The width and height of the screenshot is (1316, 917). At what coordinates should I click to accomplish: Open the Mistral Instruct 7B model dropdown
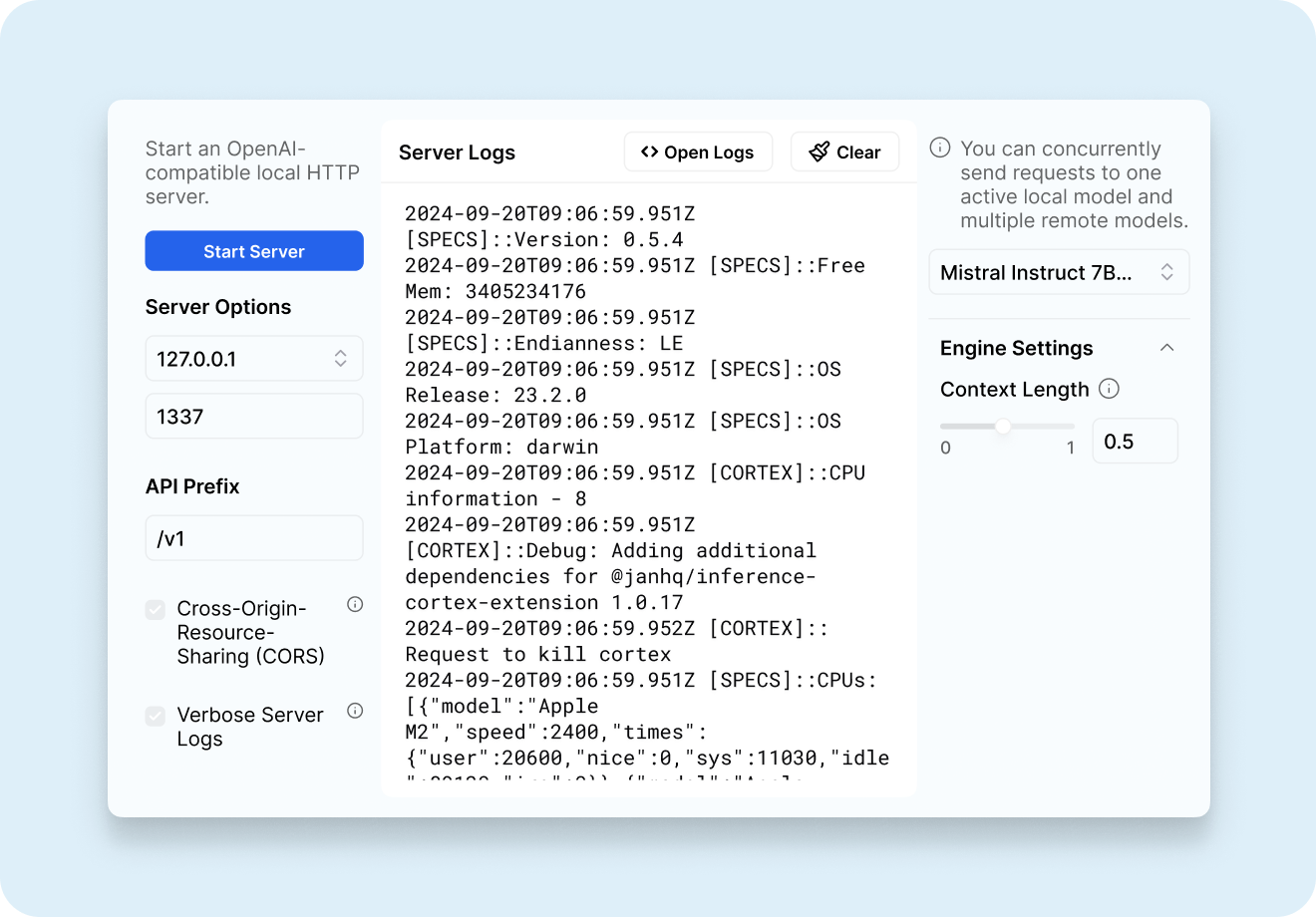tap(1058, 272)
